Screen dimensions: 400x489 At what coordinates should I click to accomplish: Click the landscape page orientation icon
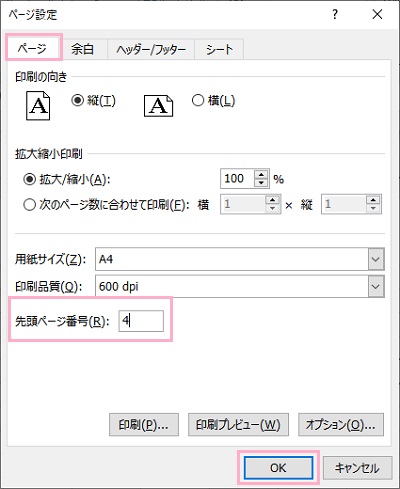158,106
